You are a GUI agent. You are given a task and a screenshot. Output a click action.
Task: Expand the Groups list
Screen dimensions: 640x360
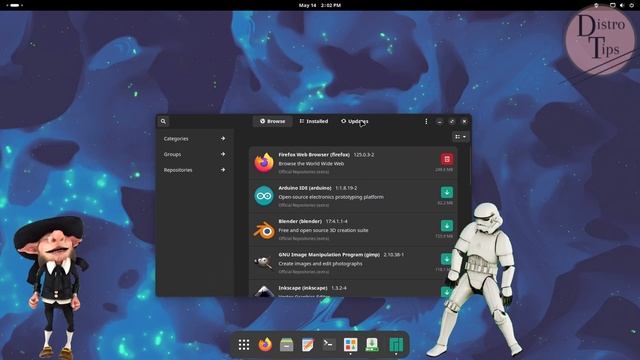195,154
